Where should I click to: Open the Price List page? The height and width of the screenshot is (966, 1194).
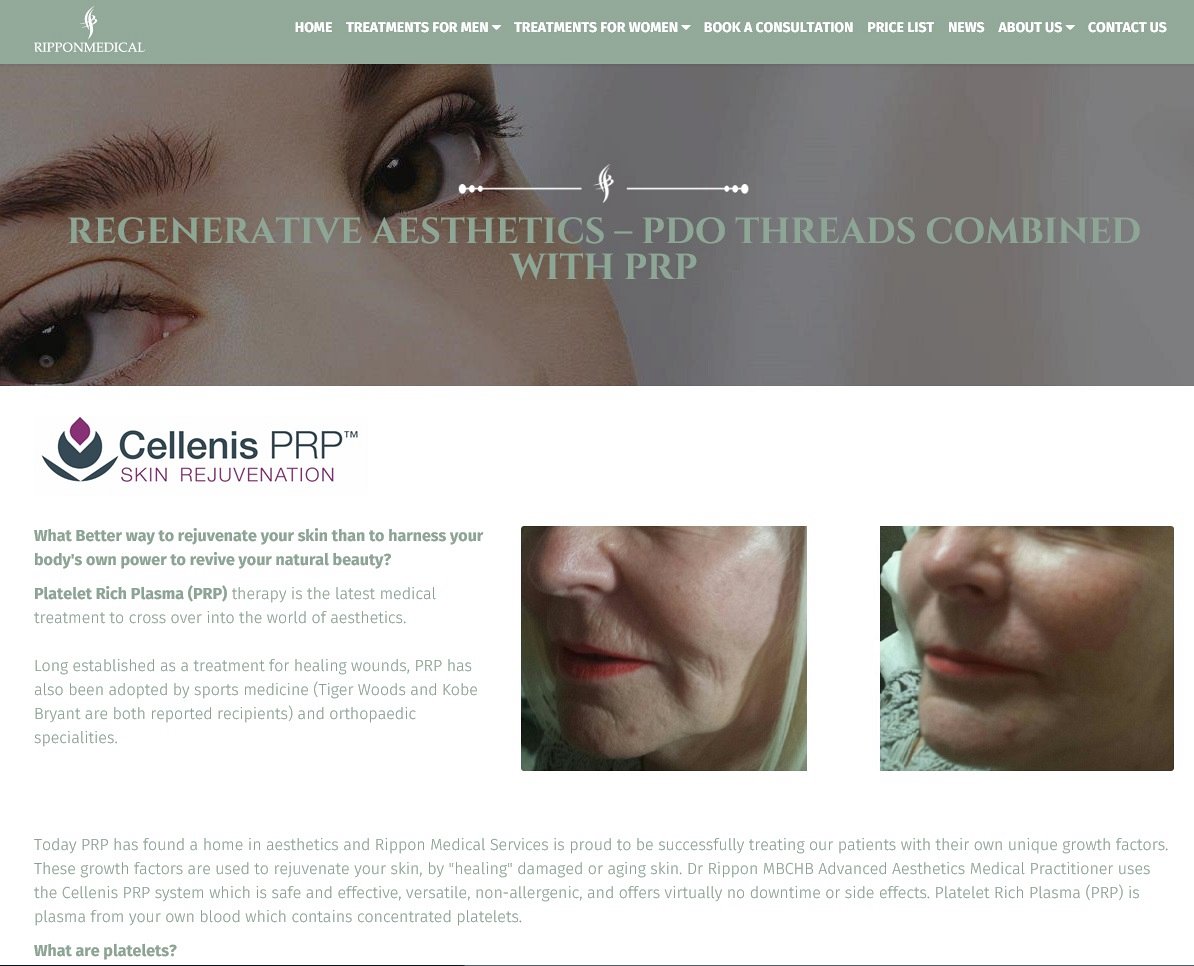(x=900, y=27)
